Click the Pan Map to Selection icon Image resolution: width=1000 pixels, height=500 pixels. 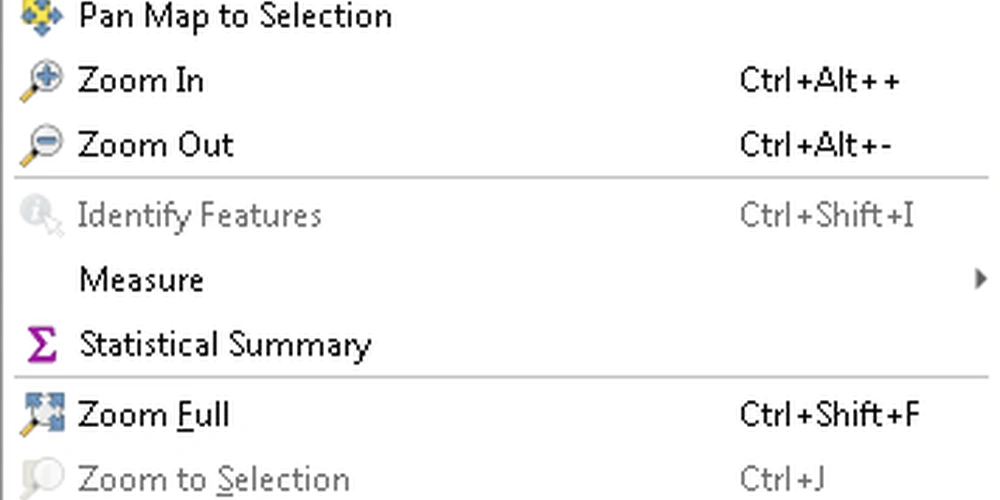pyautogui.click(x=42, y=16)
